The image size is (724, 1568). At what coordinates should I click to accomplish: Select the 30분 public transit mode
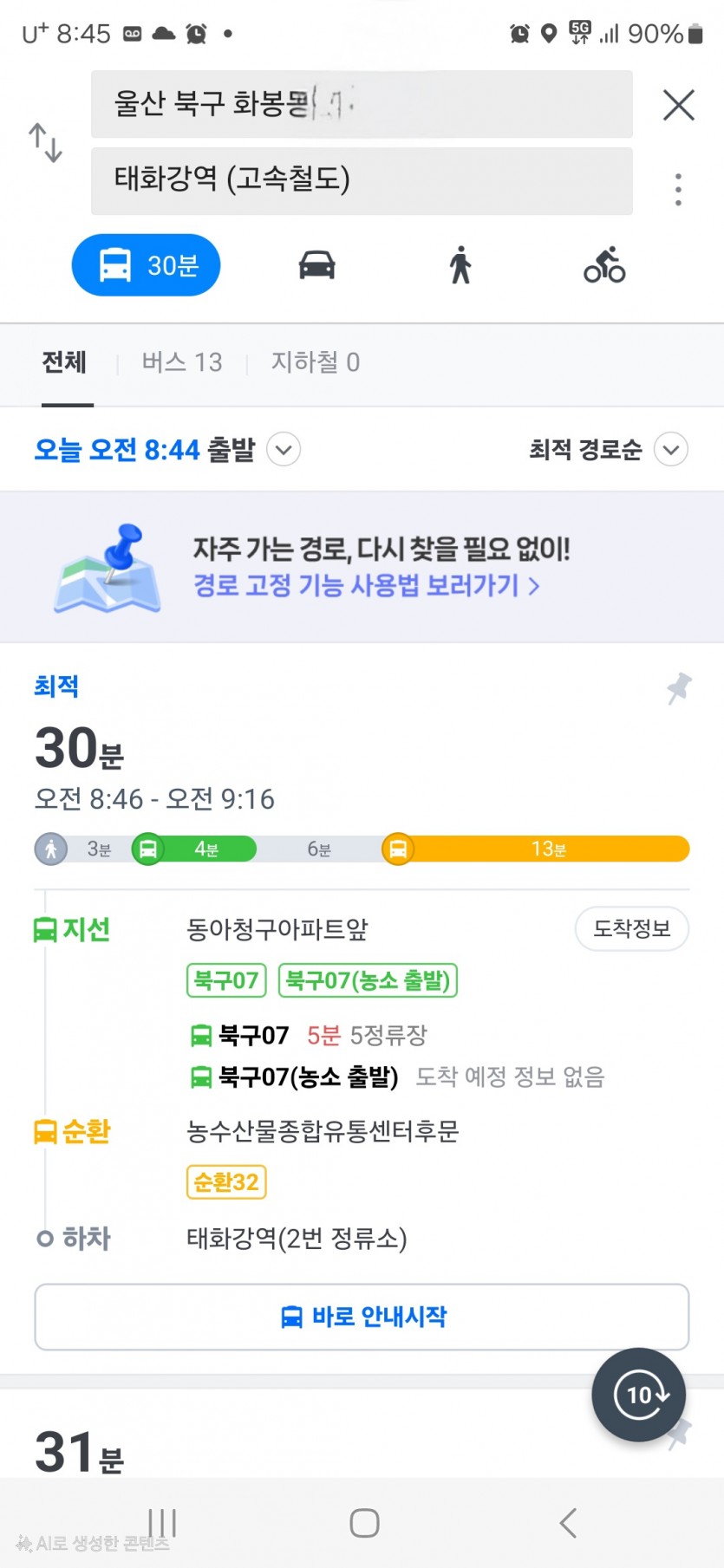tap(146, 265)
